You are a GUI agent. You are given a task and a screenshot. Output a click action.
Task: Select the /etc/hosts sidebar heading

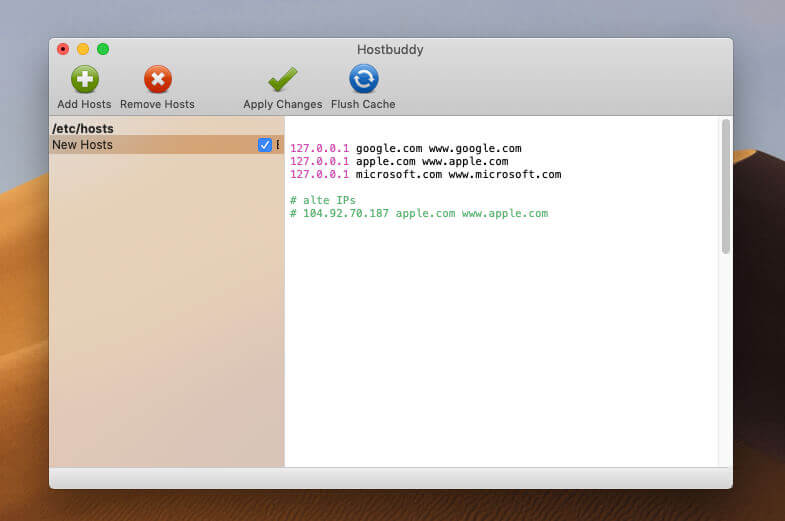point(83,129)
